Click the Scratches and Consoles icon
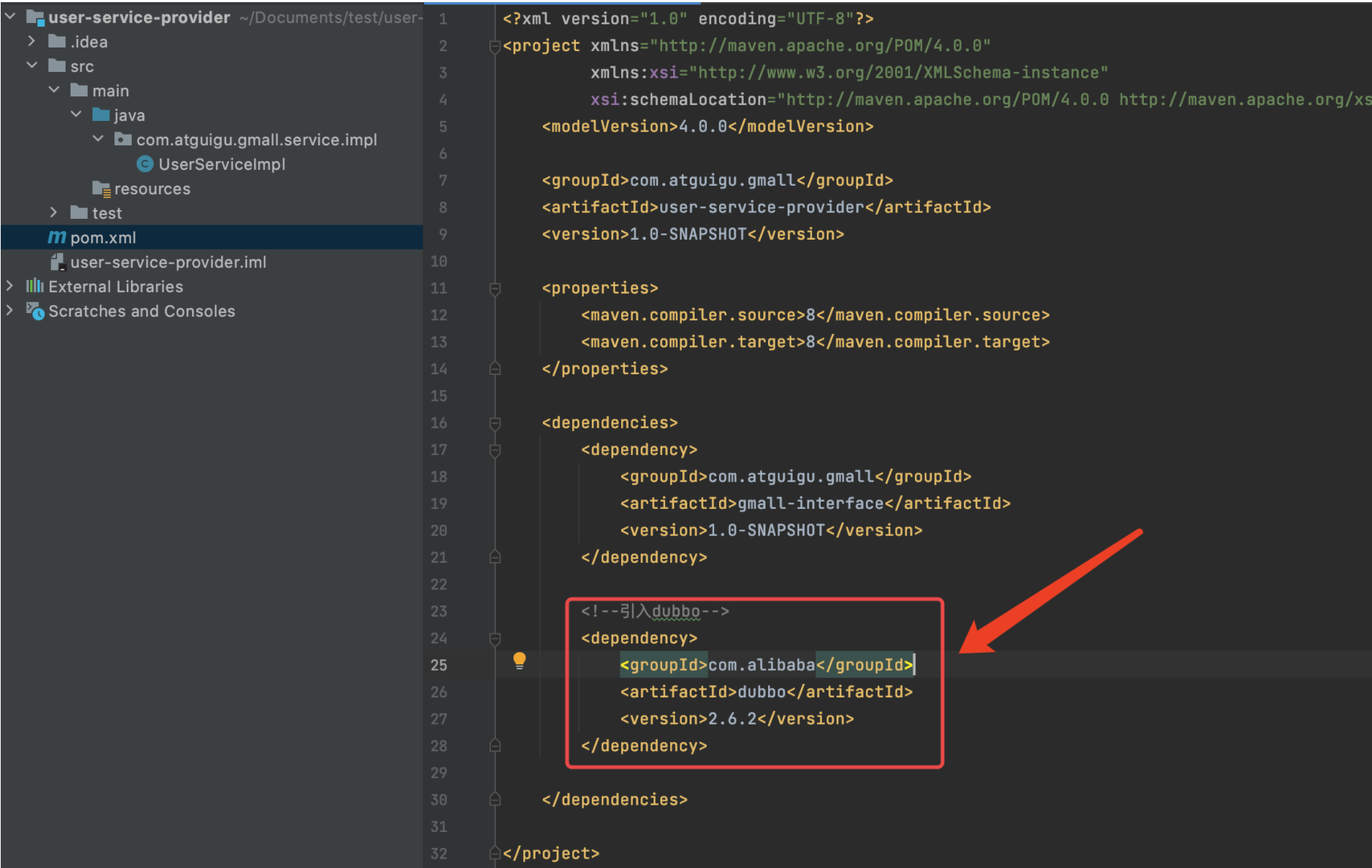Screen dimensions: 1372x868 [x=35, y=310]
